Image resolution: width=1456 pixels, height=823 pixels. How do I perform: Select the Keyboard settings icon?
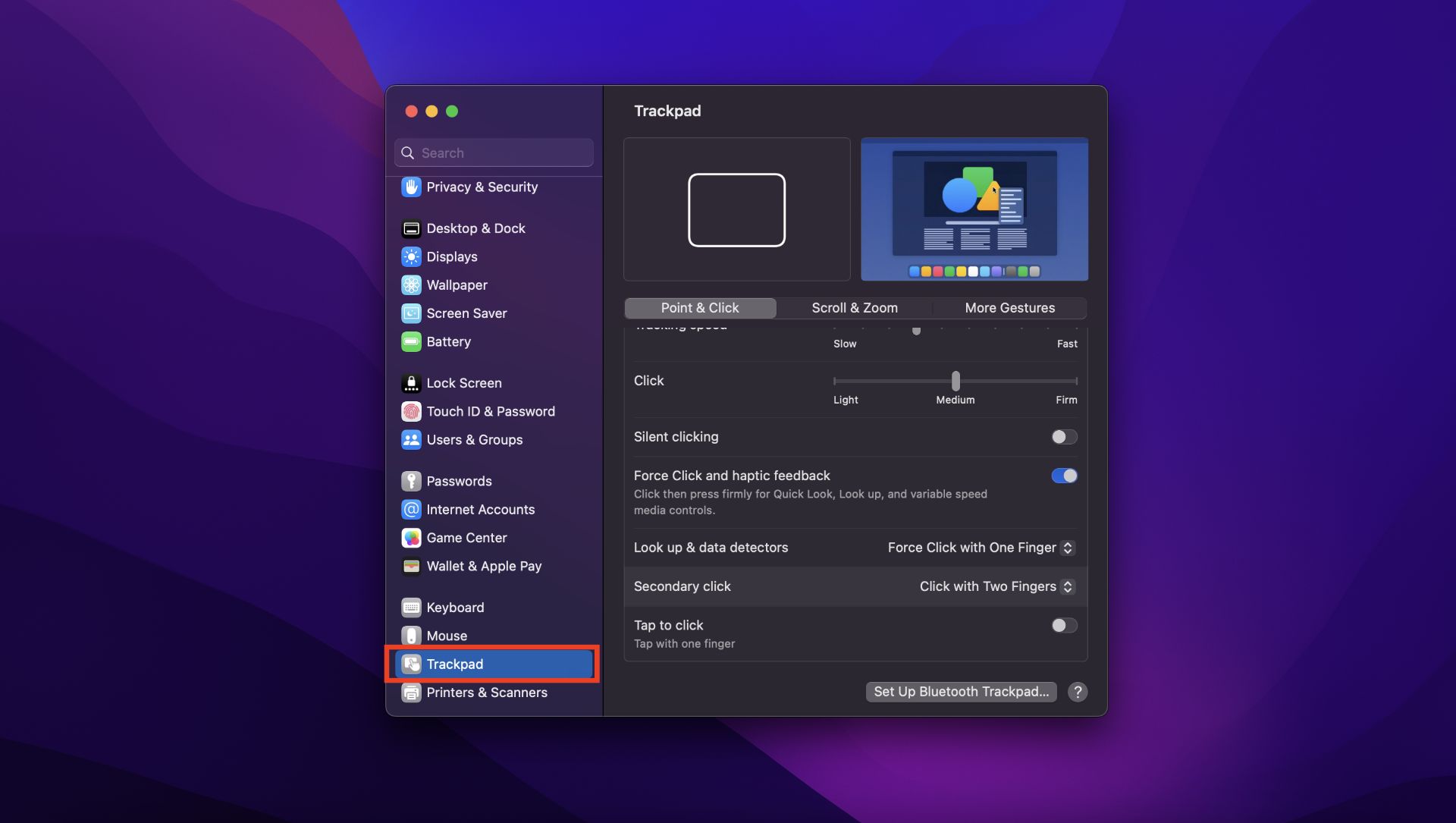click(x=411, y=607)
